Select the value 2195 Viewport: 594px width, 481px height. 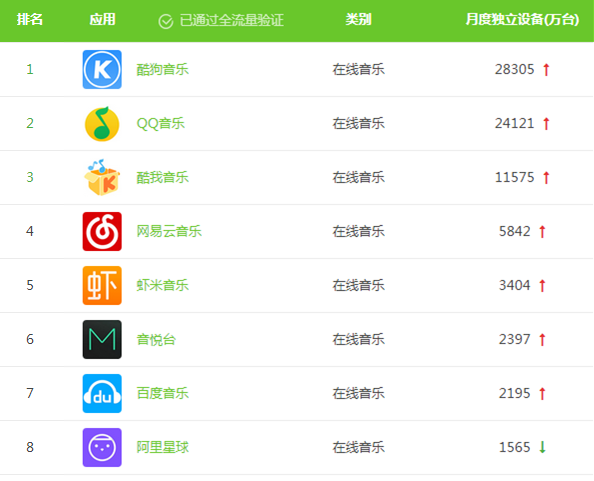514,393
